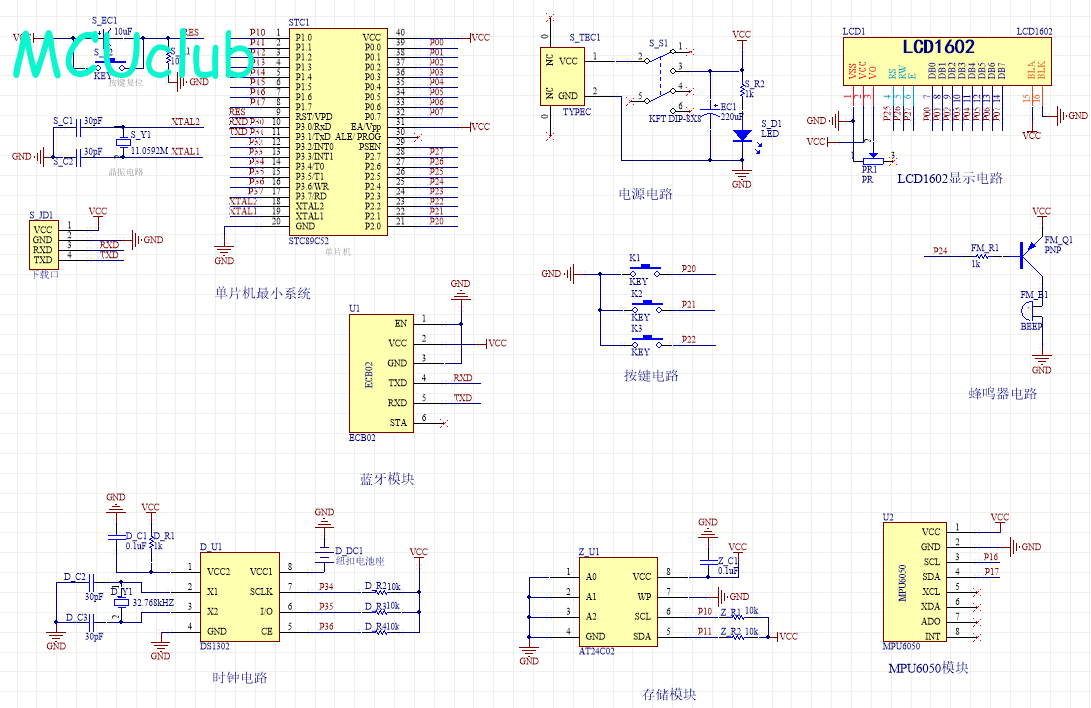
Task: Click the PR1 potentiometer symbol
Action: click(870, 158)
